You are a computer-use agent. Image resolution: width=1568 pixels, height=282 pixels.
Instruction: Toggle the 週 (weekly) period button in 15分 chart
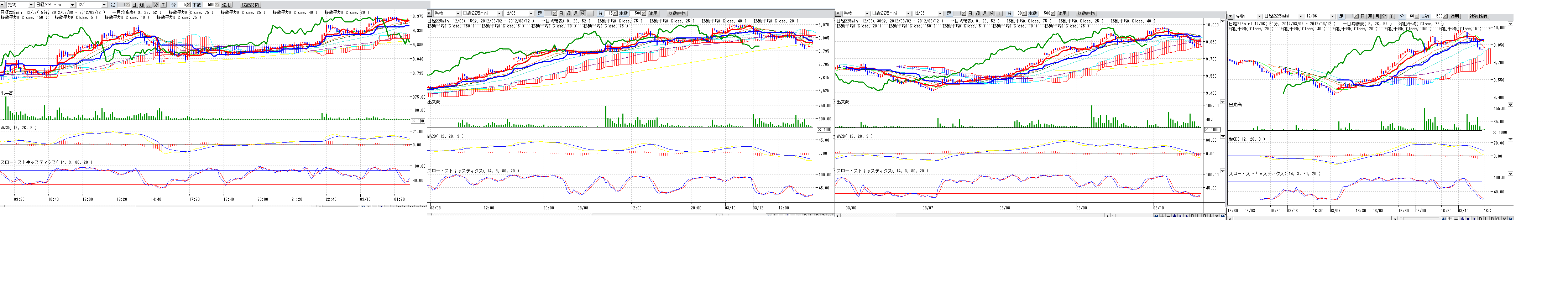tap(569, 14)
